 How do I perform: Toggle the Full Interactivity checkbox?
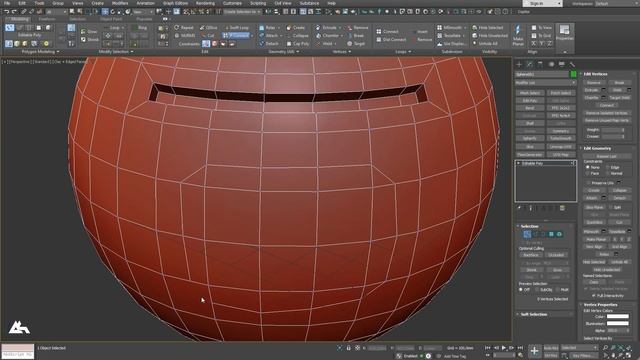[594, 296]
